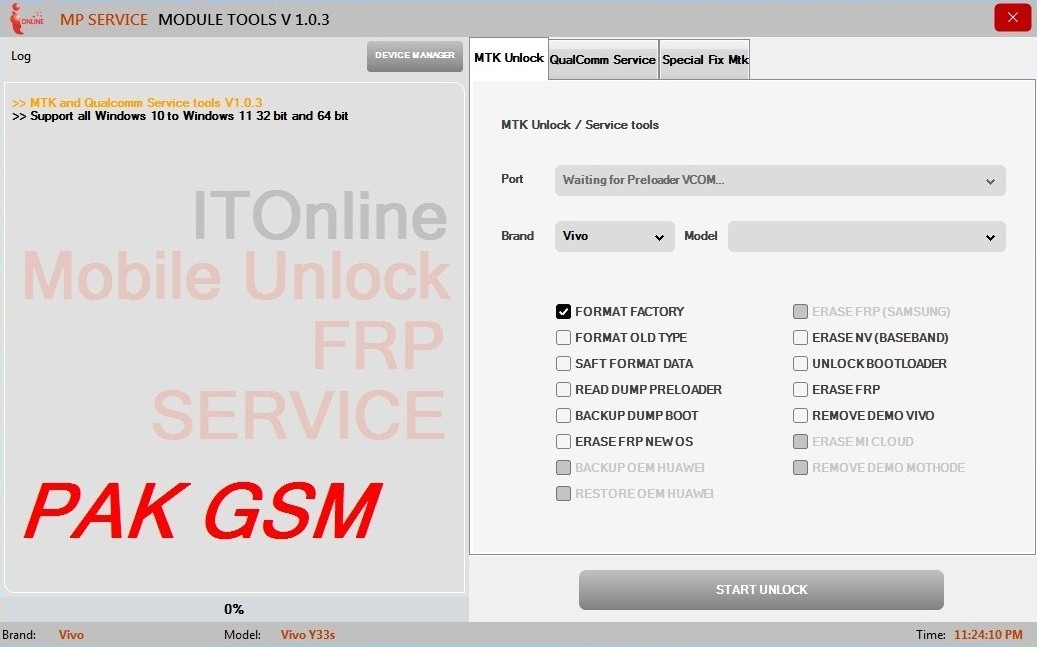Open the Brand dropdown showing Vivo
1037x647 pixels.
(614, 236)
